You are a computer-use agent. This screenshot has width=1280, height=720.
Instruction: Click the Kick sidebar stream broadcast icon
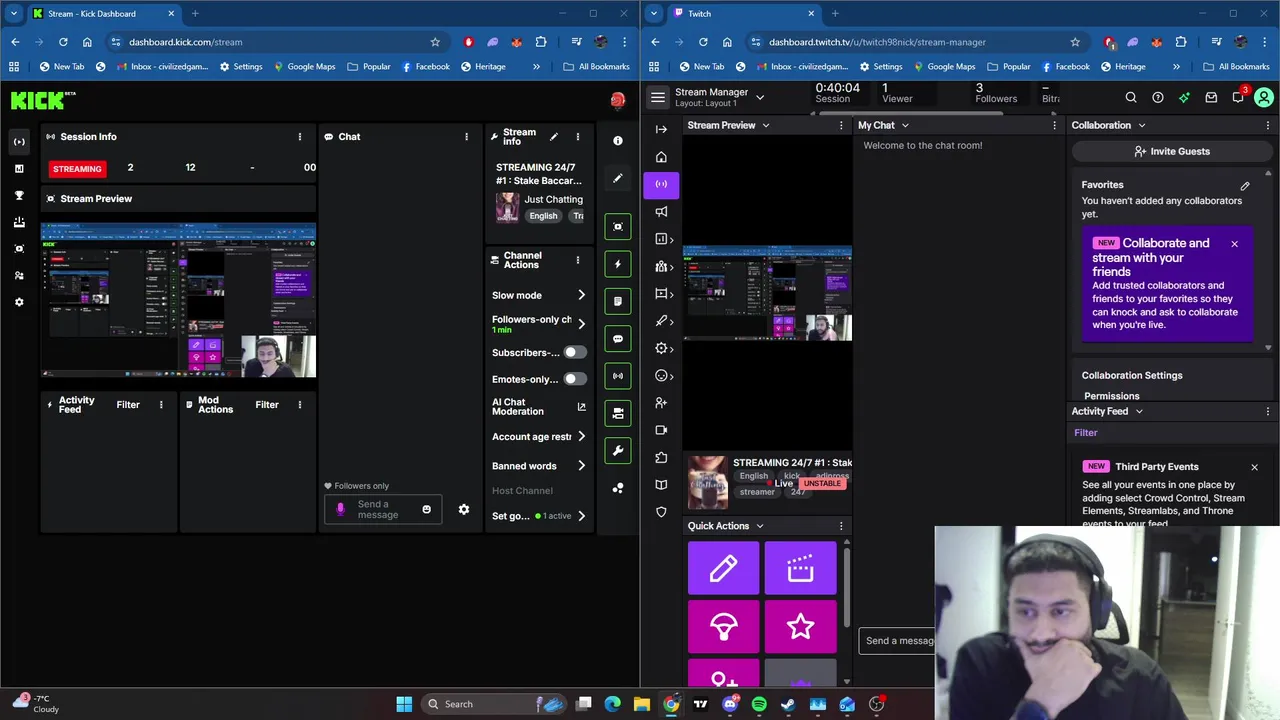(19, 142)
